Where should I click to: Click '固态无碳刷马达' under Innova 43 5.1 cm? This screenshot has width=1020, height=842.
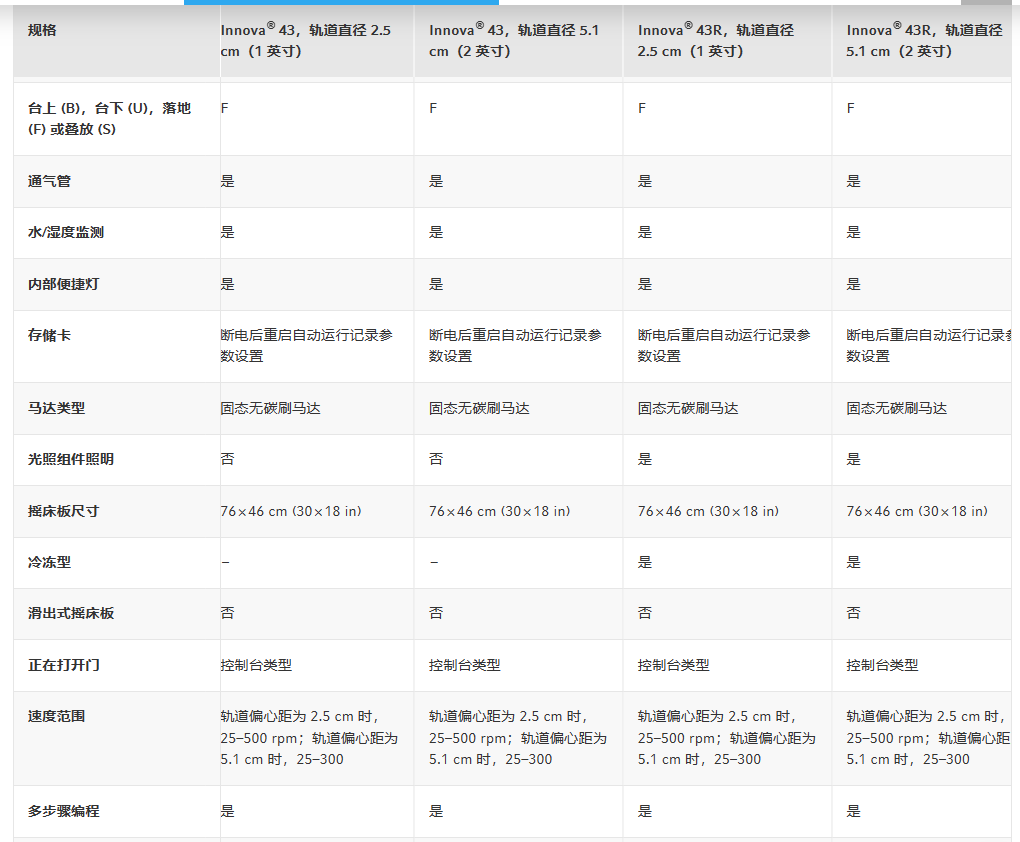[x=479, y=408]
